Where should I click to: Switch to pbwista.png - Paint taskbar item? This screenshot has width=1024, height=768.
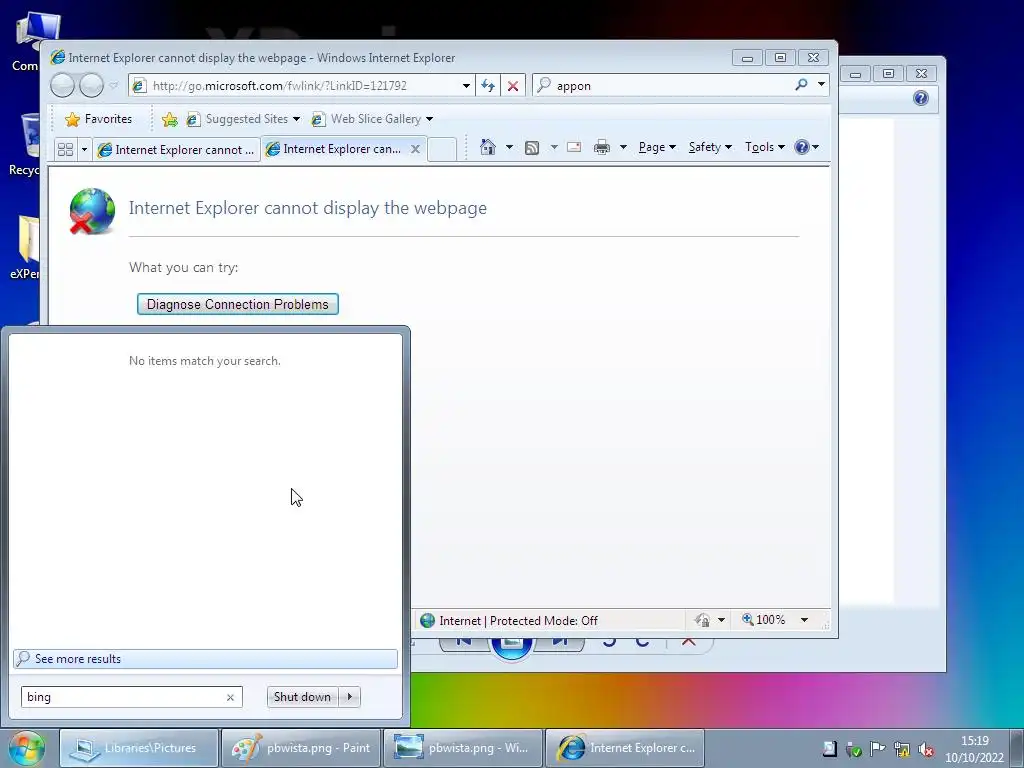(301, 748)
